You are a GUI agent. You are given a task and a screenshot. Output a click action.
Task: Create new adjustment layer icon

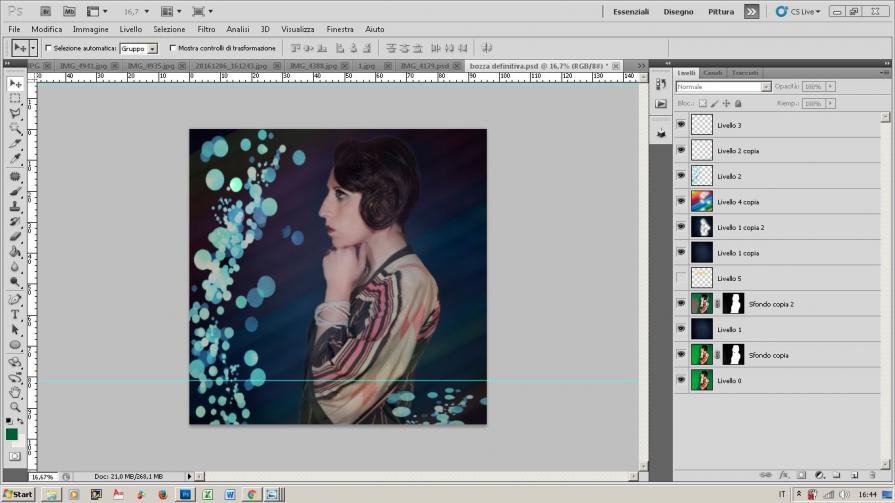pyautogui.click(x=818, y=475)
